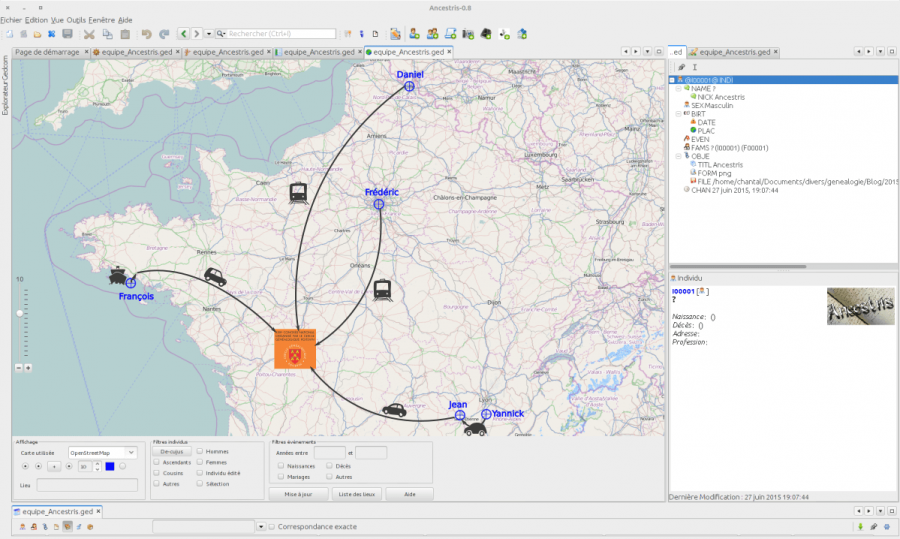Check the Individu édité option
Viewport: 900px width, 539px height.
pyautogui.click(x=200, y=473)
